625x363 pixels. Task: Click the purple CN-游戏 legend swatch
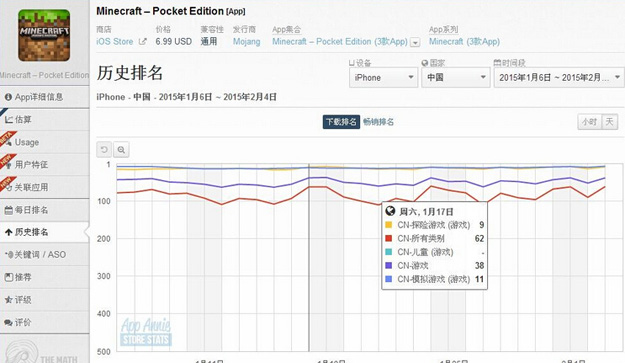point(389,265)
